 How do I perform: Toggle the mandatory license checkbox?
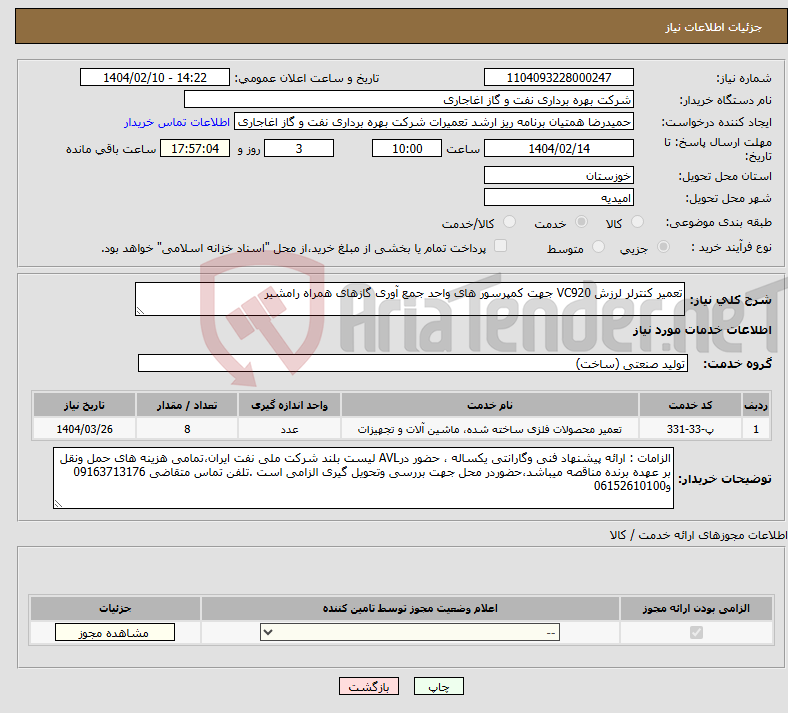pyautogui.click(x=696, y=632)
